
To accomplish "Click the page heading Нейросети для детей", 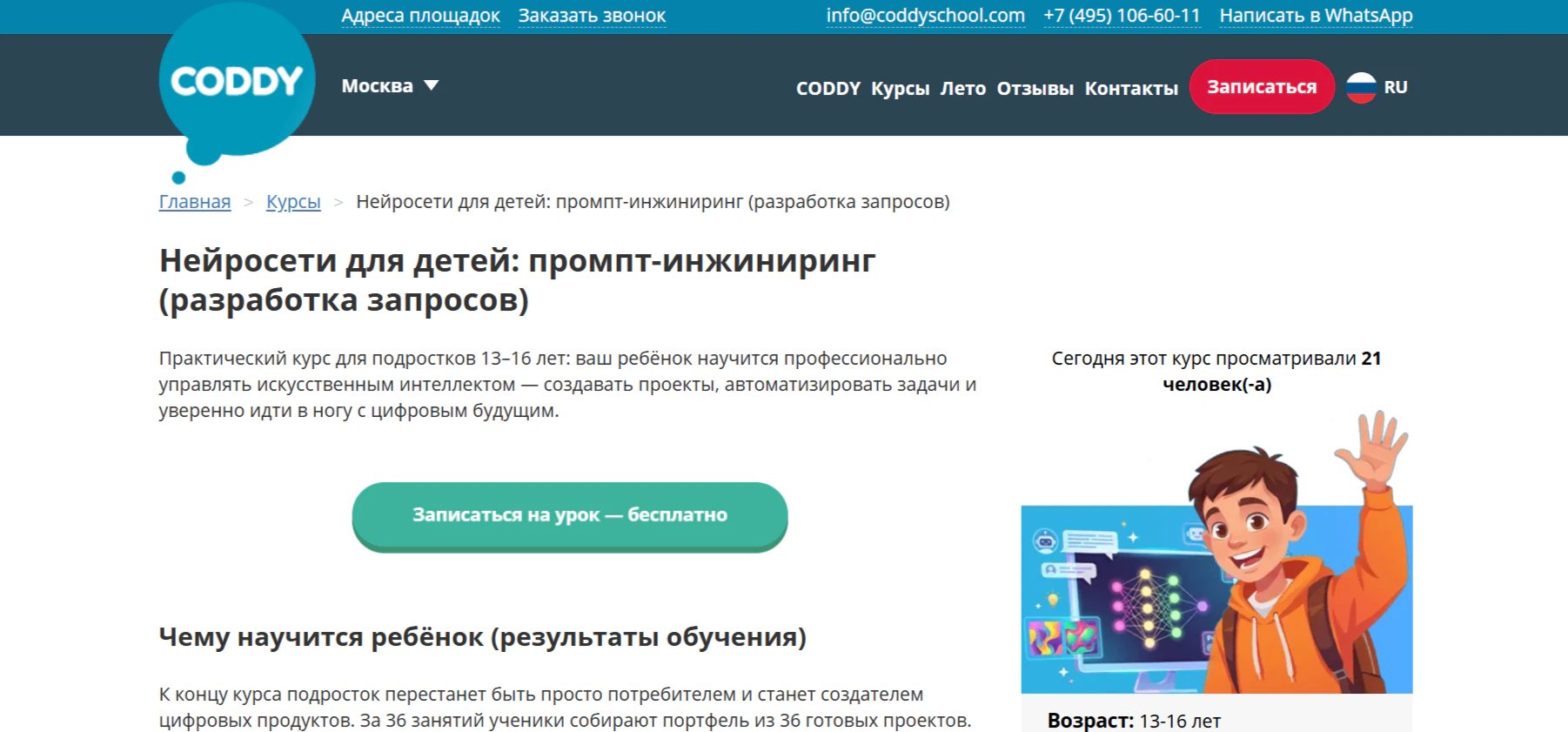I will point(517,280).
